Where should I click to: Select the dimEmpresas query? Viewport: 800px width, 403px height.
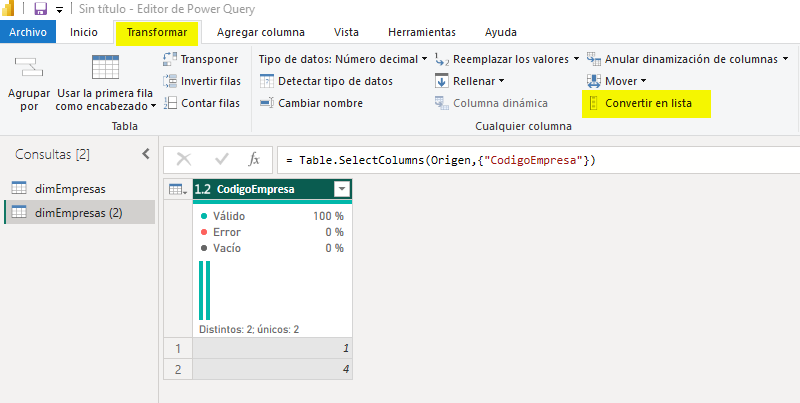[x=70, y=188]
